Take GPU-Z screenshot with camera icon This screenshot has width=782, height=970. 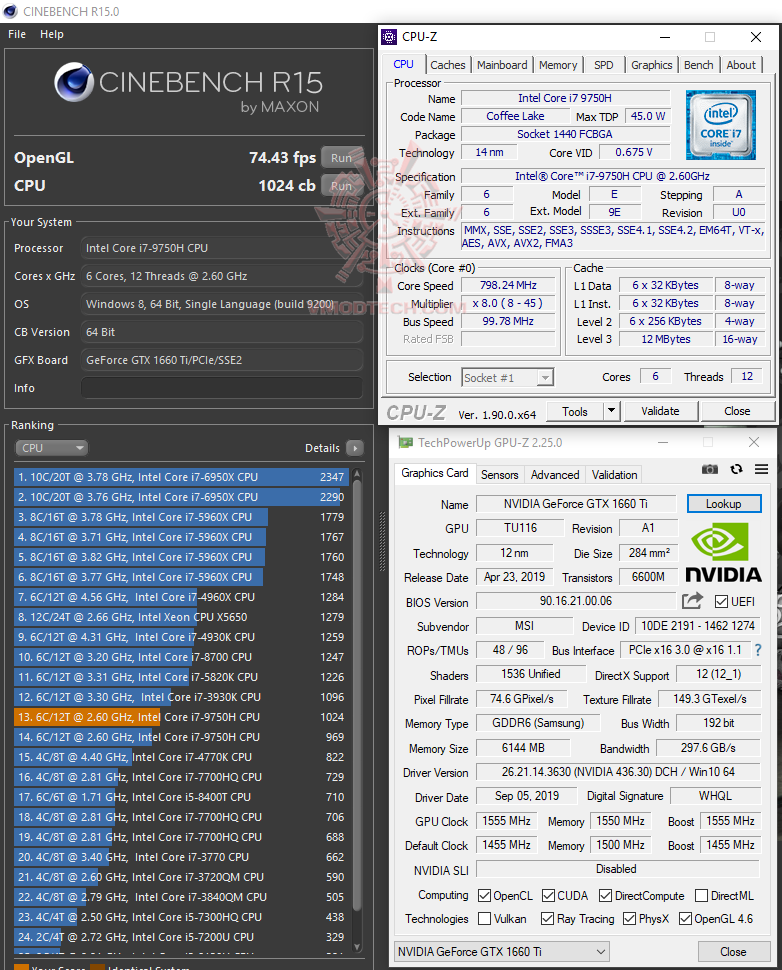710,470
